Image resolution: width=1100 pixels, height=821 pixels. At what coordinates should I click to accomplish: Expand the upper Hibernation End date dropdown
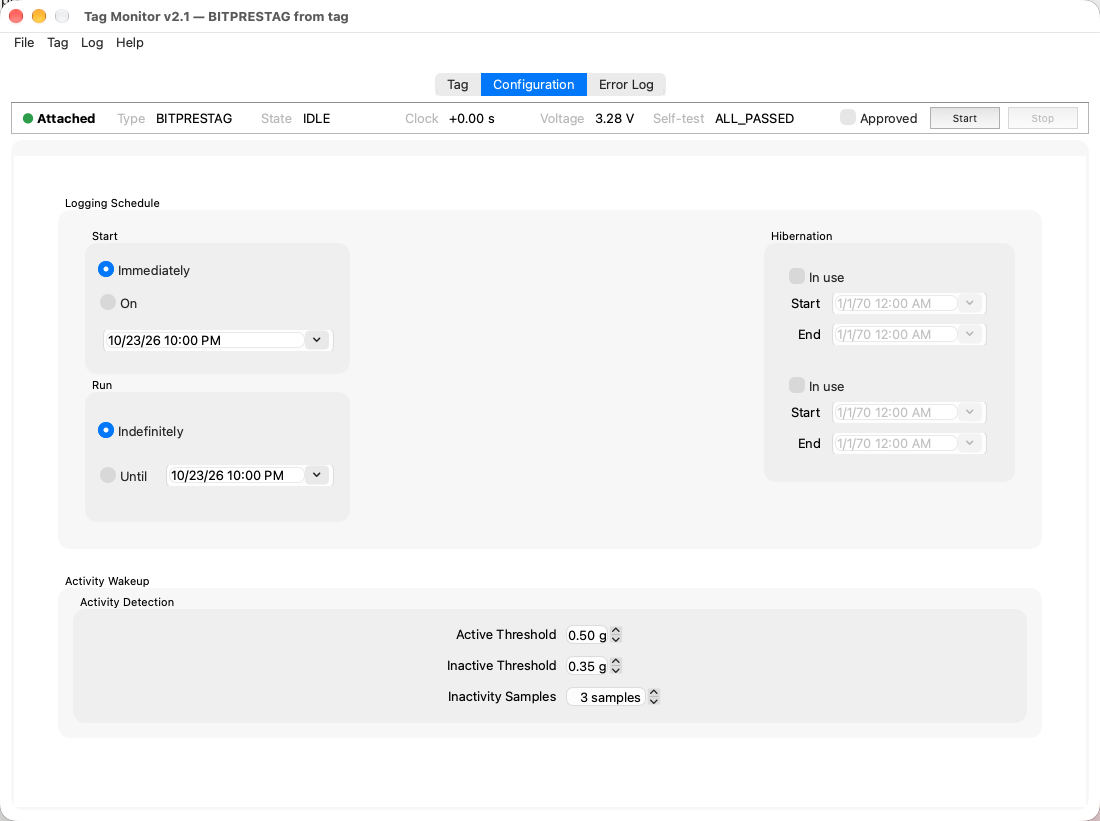click(x=970, y=334)
